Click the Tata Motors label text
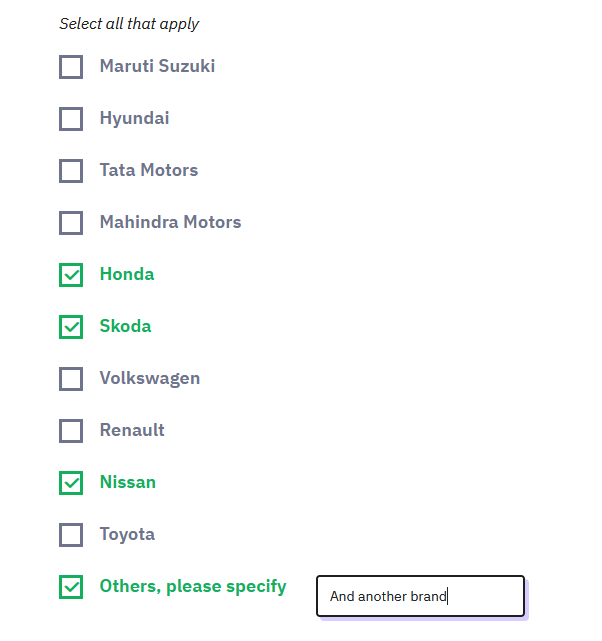Image resolution: width=602 pixels, height=641 pixels. click(x=148, y=170)
